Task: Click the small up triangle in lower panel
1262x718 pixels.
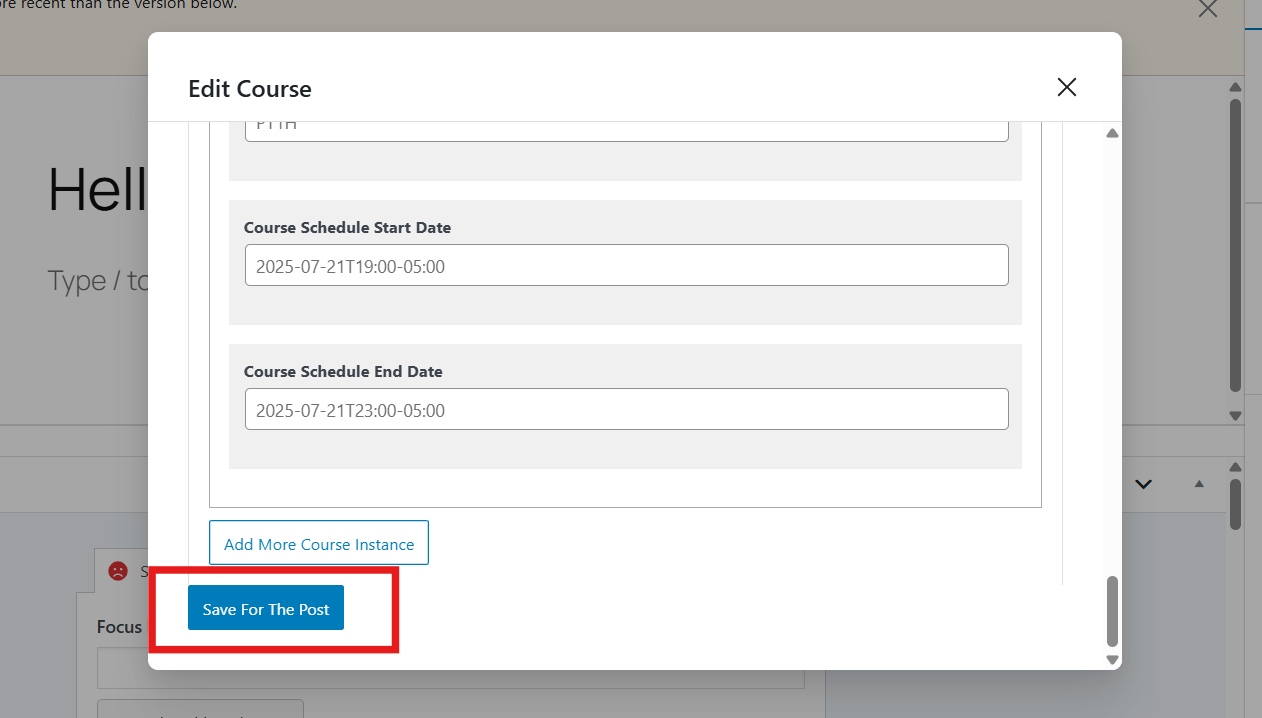Action: [x=1199, y=484]
